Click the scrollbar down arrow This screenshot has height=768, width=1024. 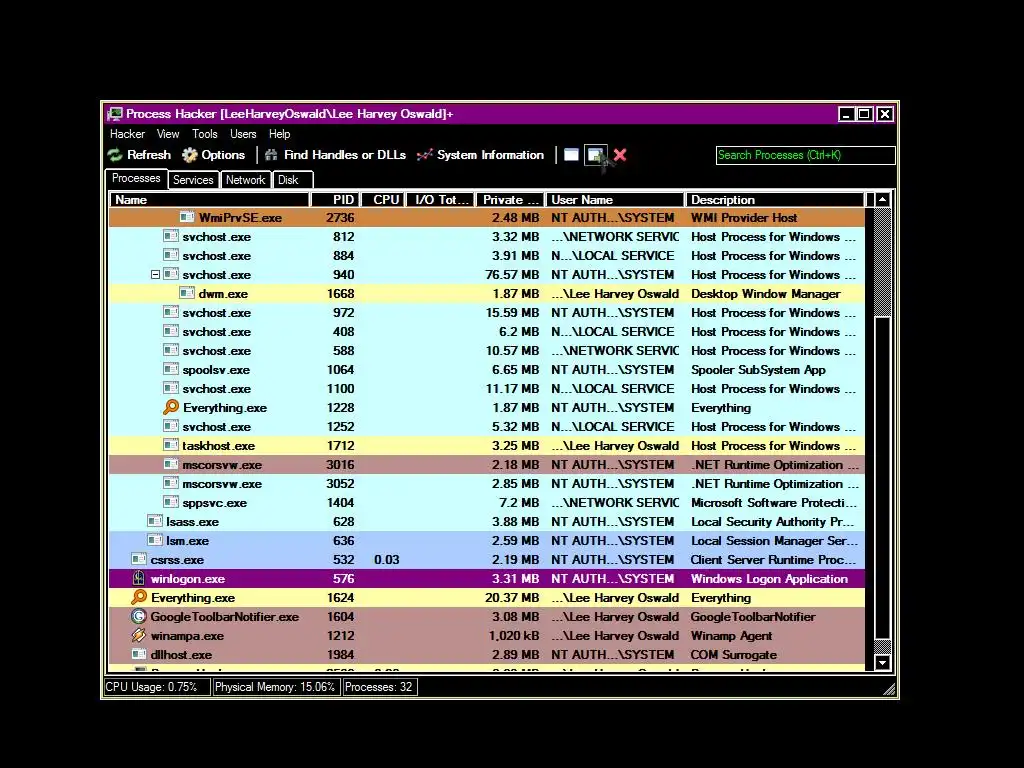882,662
